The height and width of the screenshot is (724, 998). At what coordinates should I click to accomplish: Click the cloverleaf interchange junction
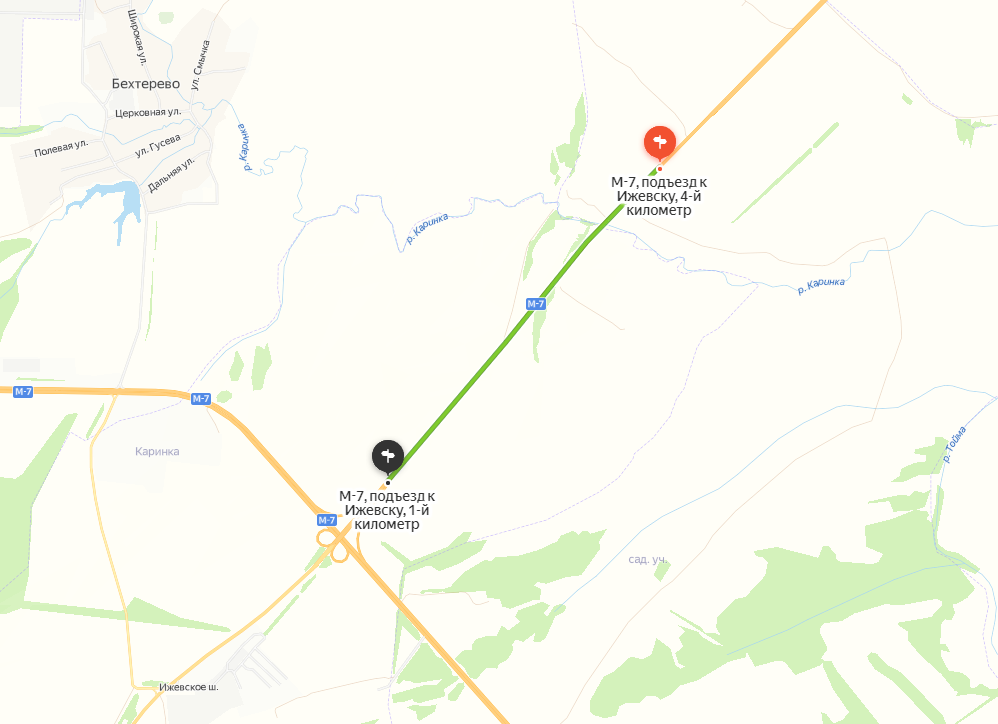(334, 545)
